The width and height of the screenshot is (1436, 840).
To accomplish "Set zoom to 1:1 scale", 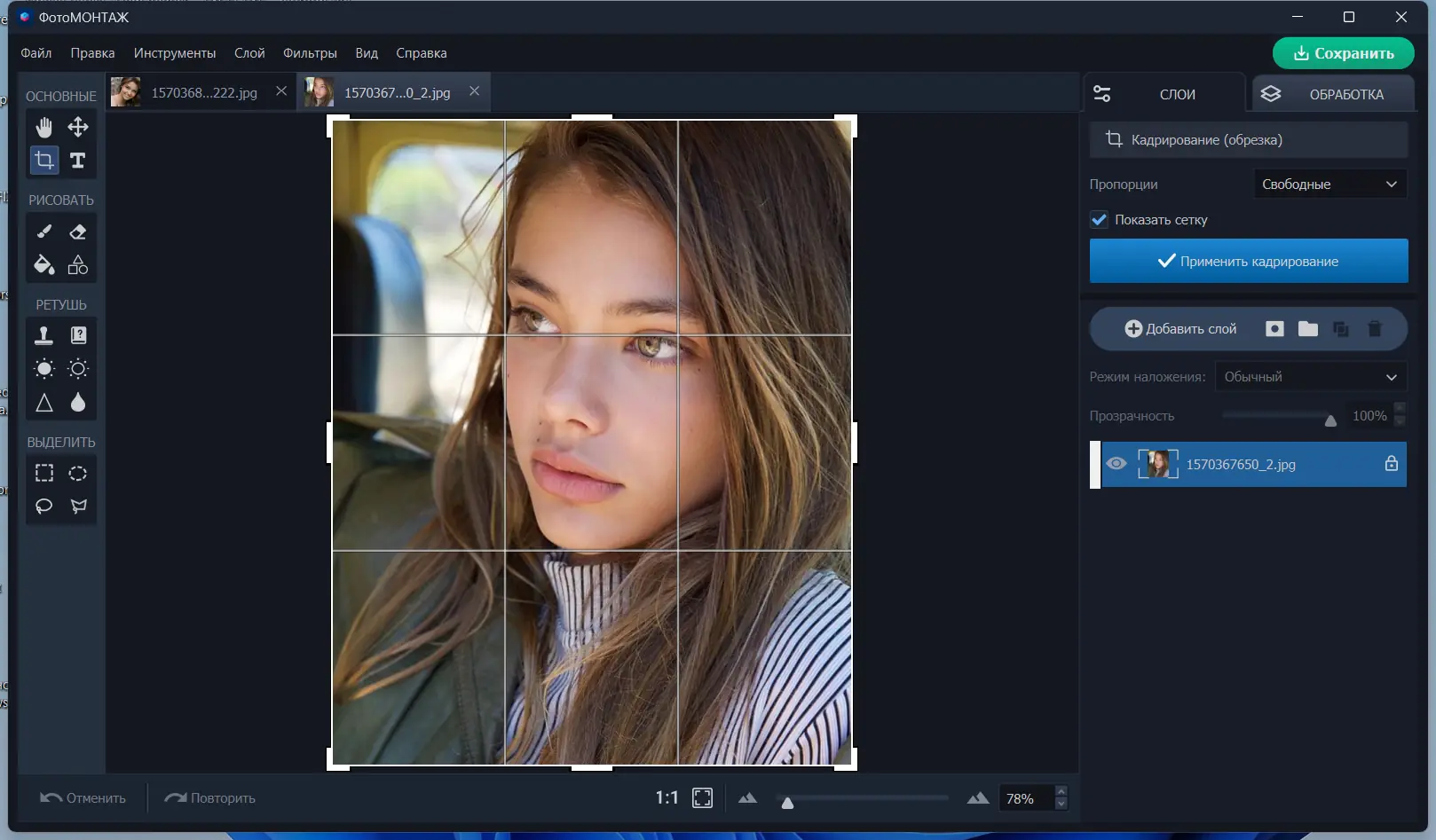I will 667,798.
